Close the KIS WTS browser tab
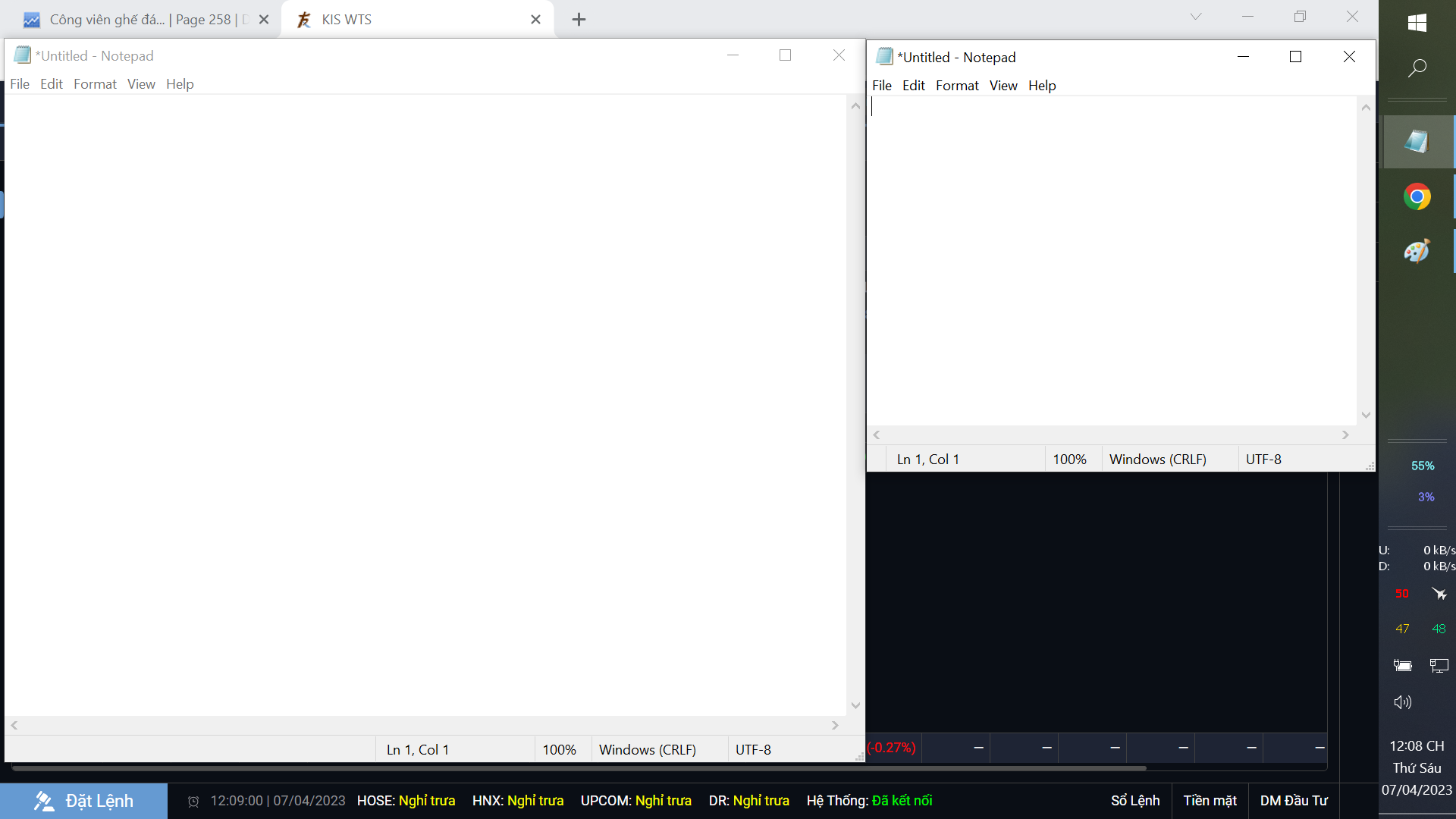The width and height of the screenshot is (1456, 819). pos(535,20)
